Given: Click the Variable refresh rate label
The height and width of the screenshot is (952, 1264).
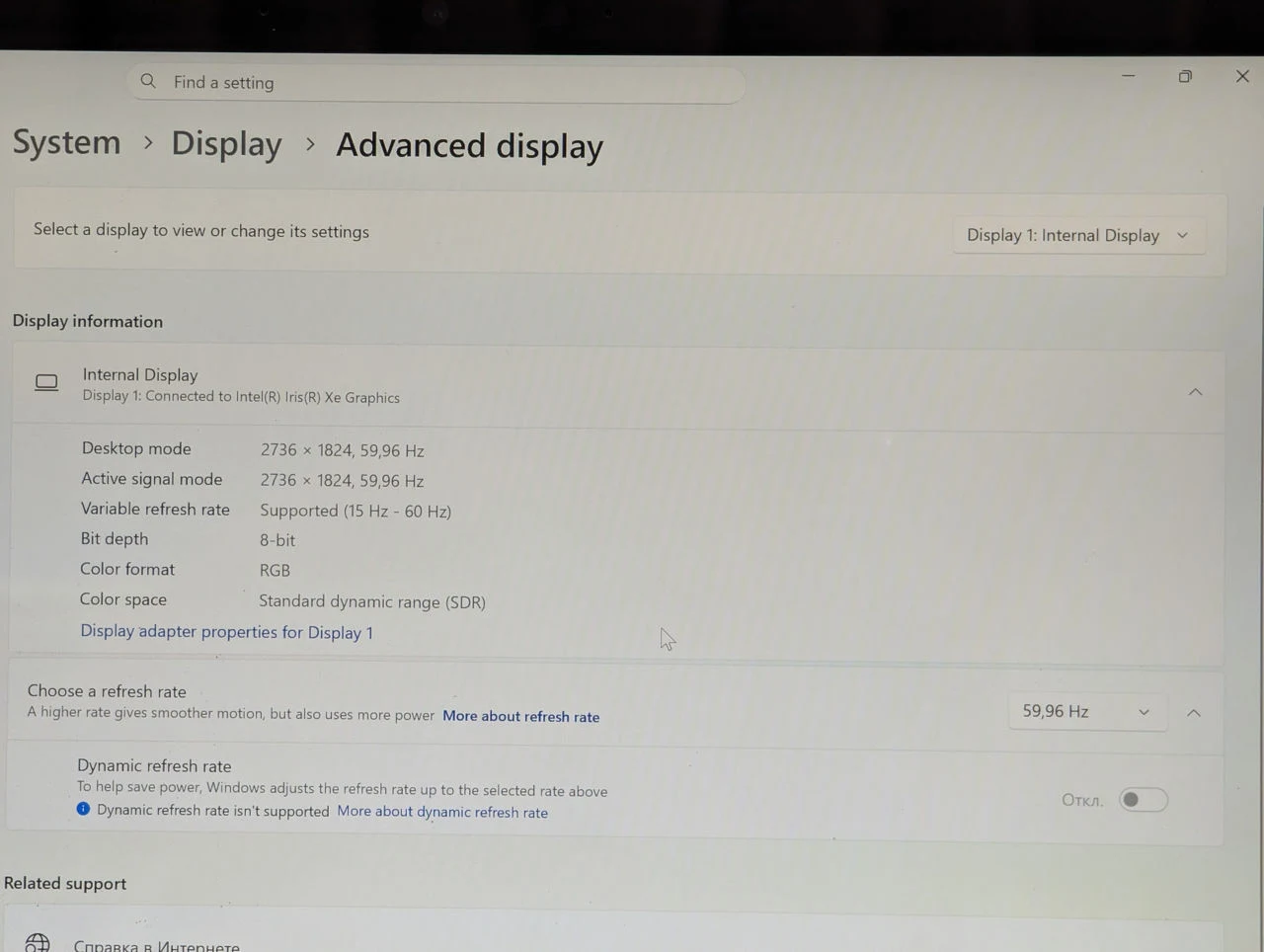Looking at the screenshot, I should (155, 510).
